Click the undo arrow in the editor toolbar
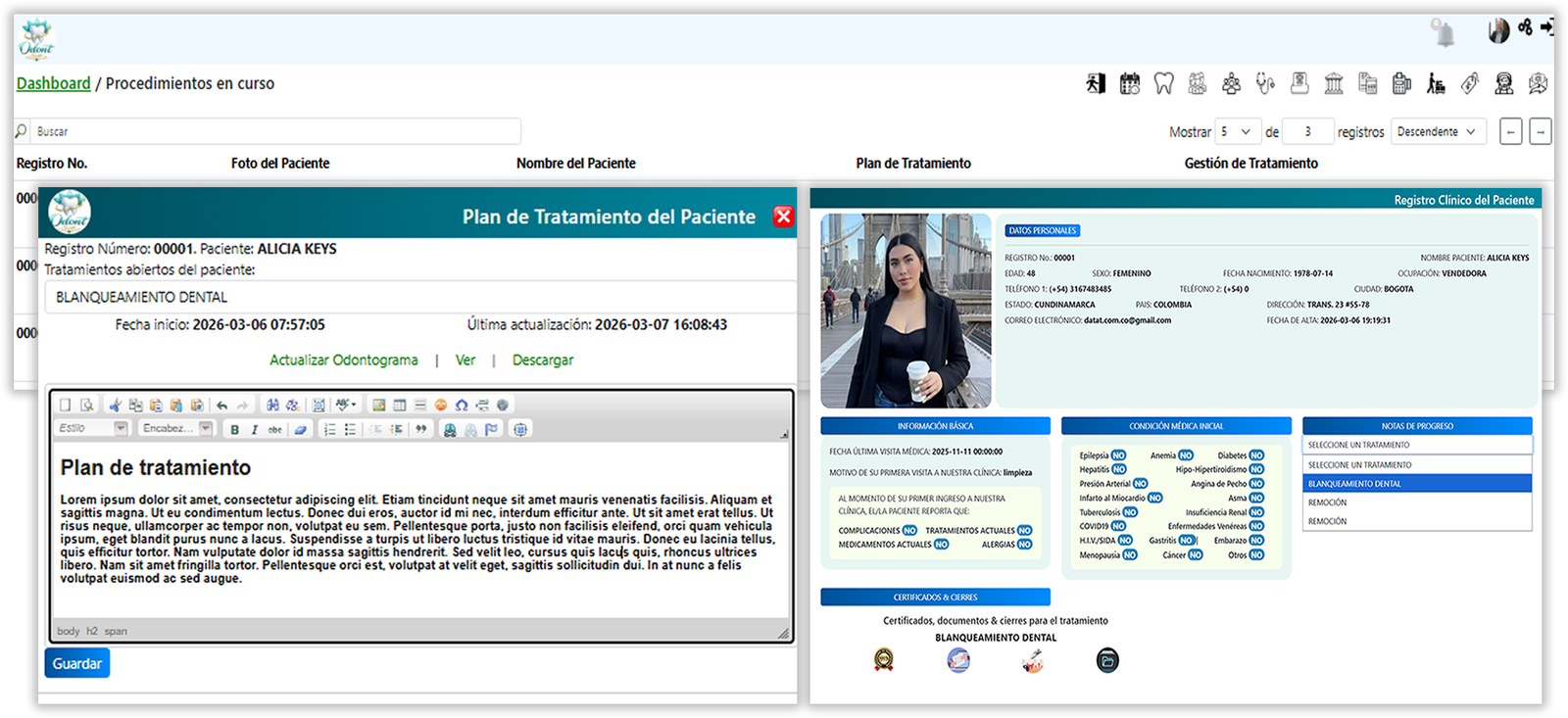Image resolution: width=1568 pixels, height=718 pixels. coord(222,405)
